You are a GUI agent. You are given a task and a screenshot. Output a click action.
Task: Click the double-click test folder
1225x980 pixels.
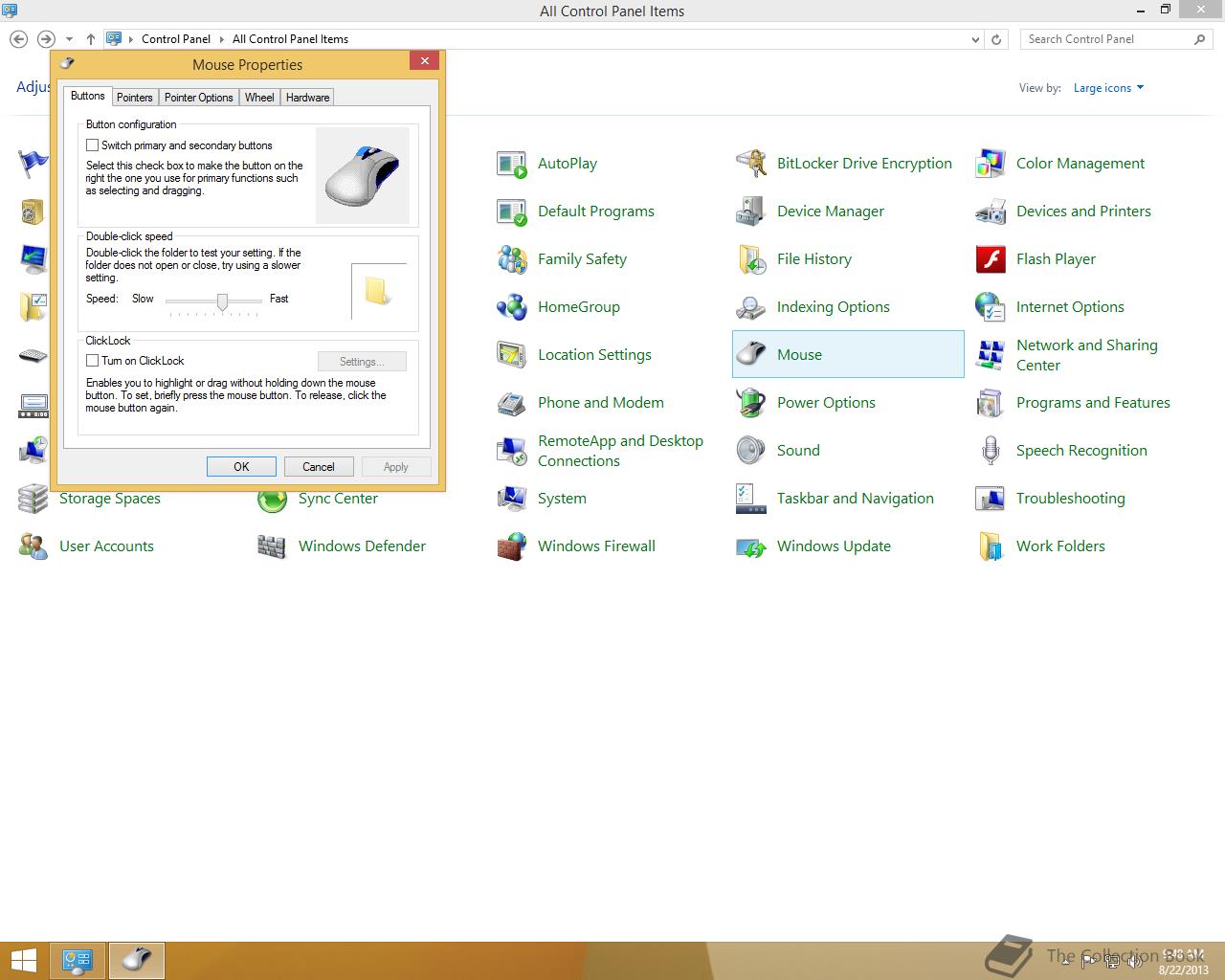click(378, 291)
